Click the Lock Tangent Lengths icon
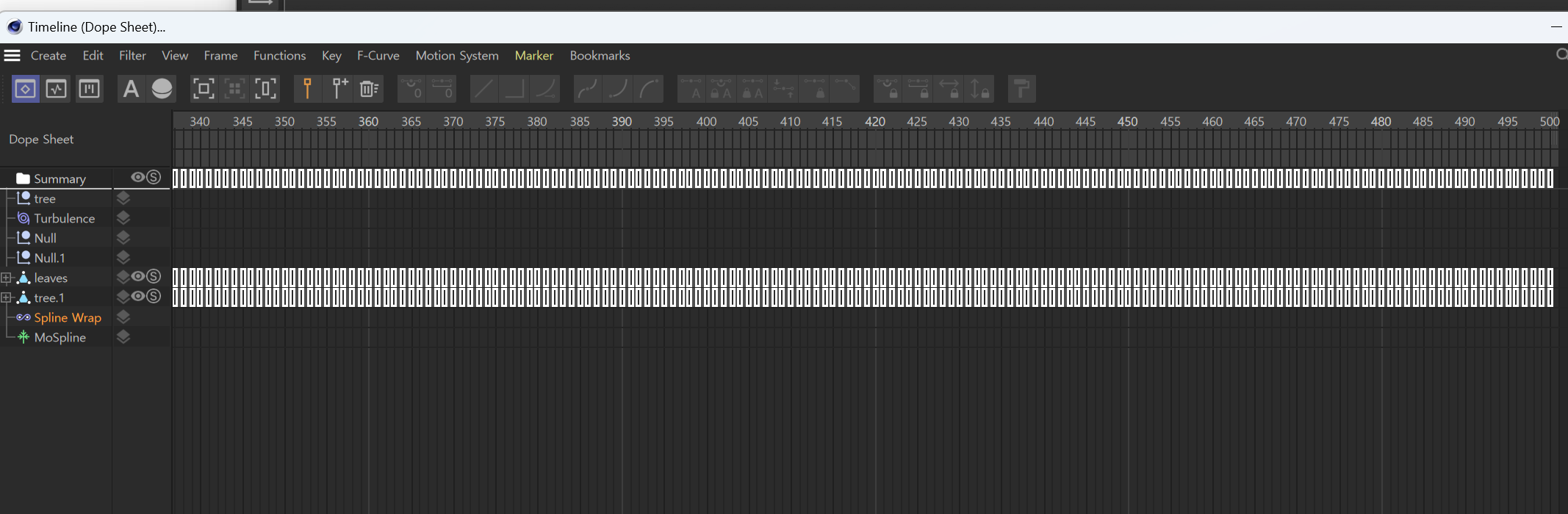Screen dimensions: 1568x514 coord(918,89)
